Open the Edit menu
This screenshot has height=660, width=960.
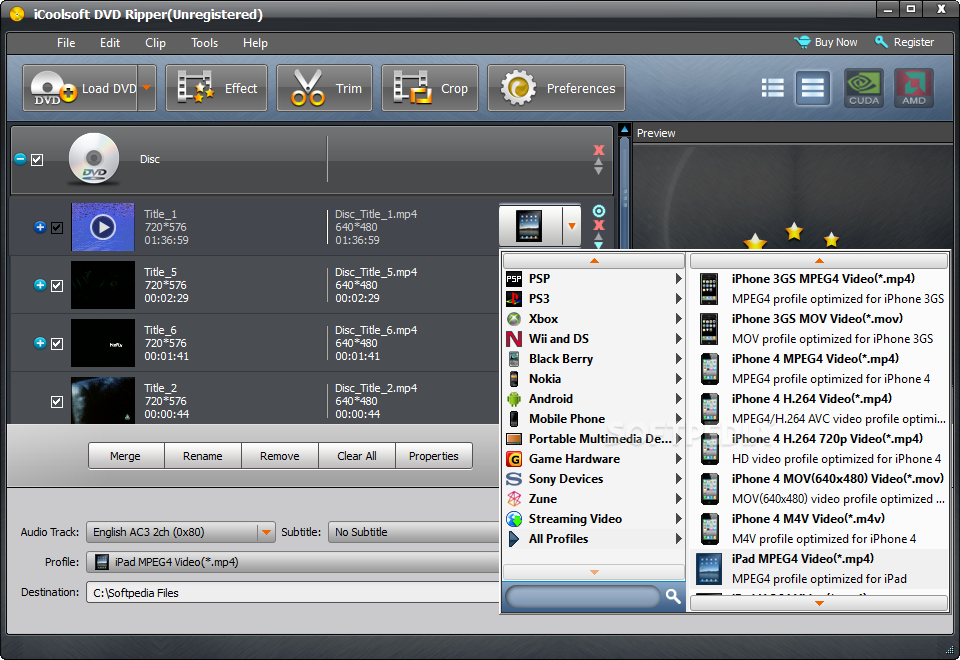click(x=110, y=43)
